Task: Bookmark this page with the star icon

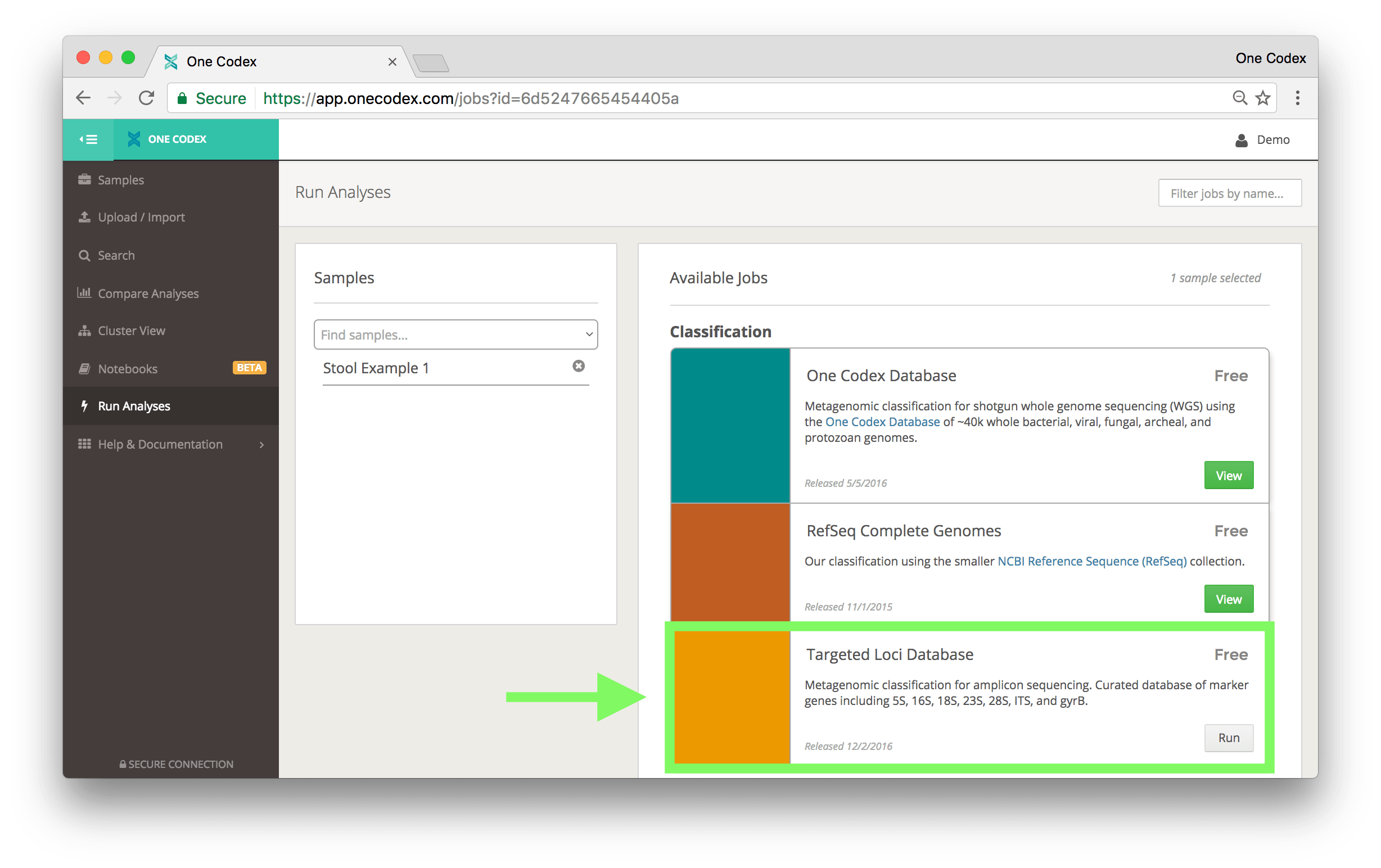Action: (1263, 98)
